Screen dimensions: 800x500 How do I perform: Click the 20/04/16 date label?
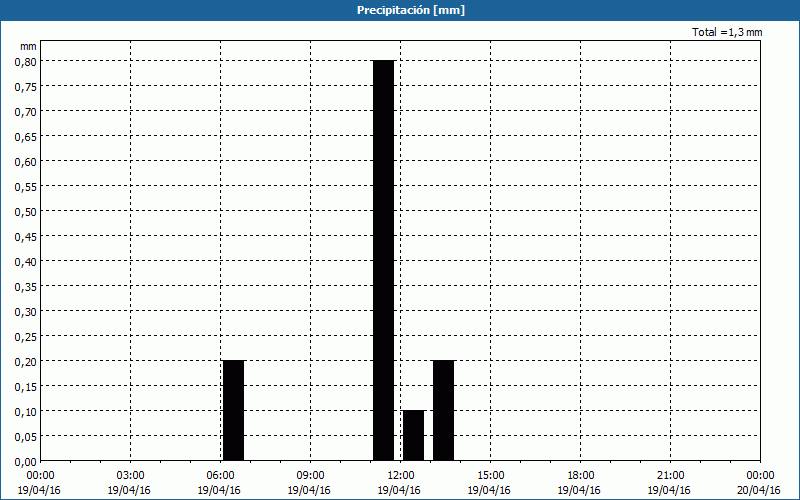(759, 490)
